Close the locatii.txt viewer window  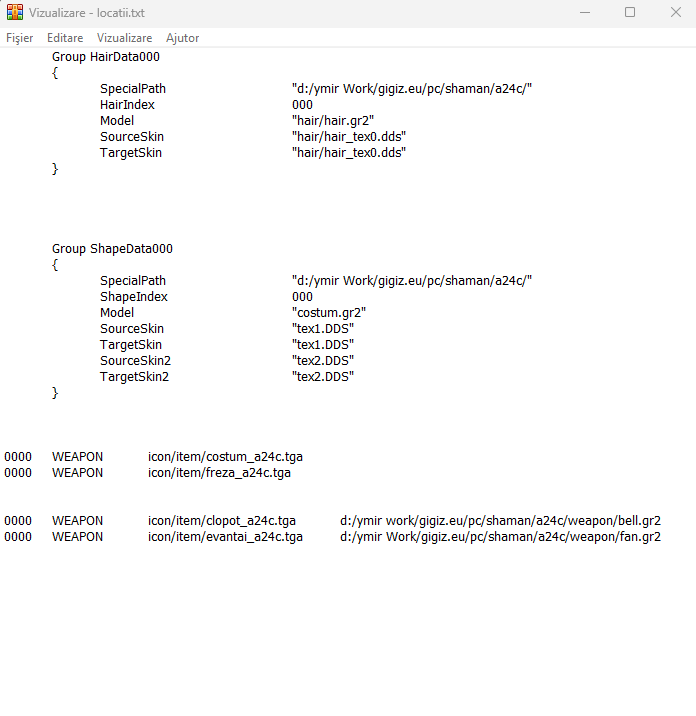click(x=676, y=12)
